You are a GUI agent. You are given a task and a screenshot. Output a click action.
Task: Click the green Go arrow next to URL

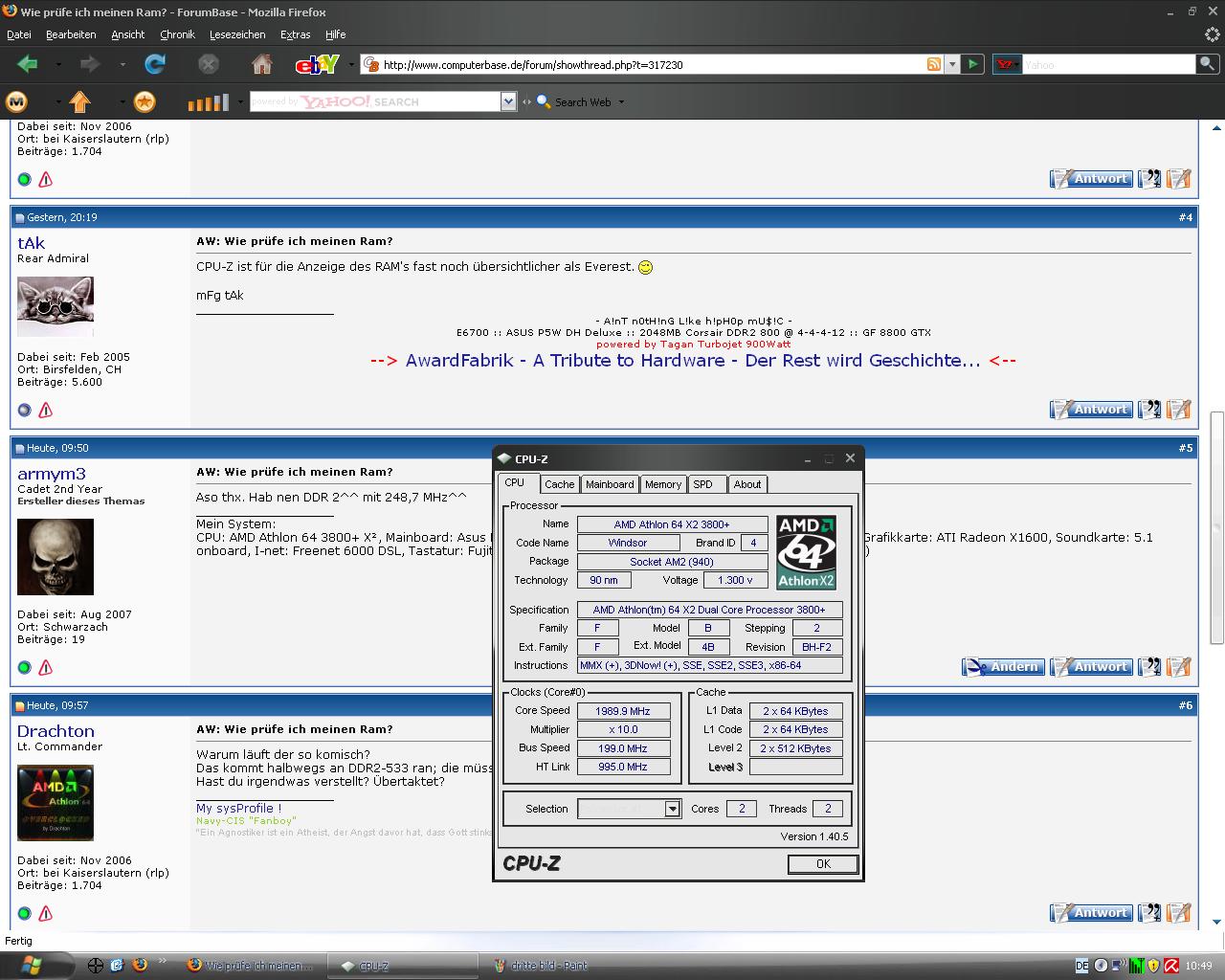pos(972,64)
